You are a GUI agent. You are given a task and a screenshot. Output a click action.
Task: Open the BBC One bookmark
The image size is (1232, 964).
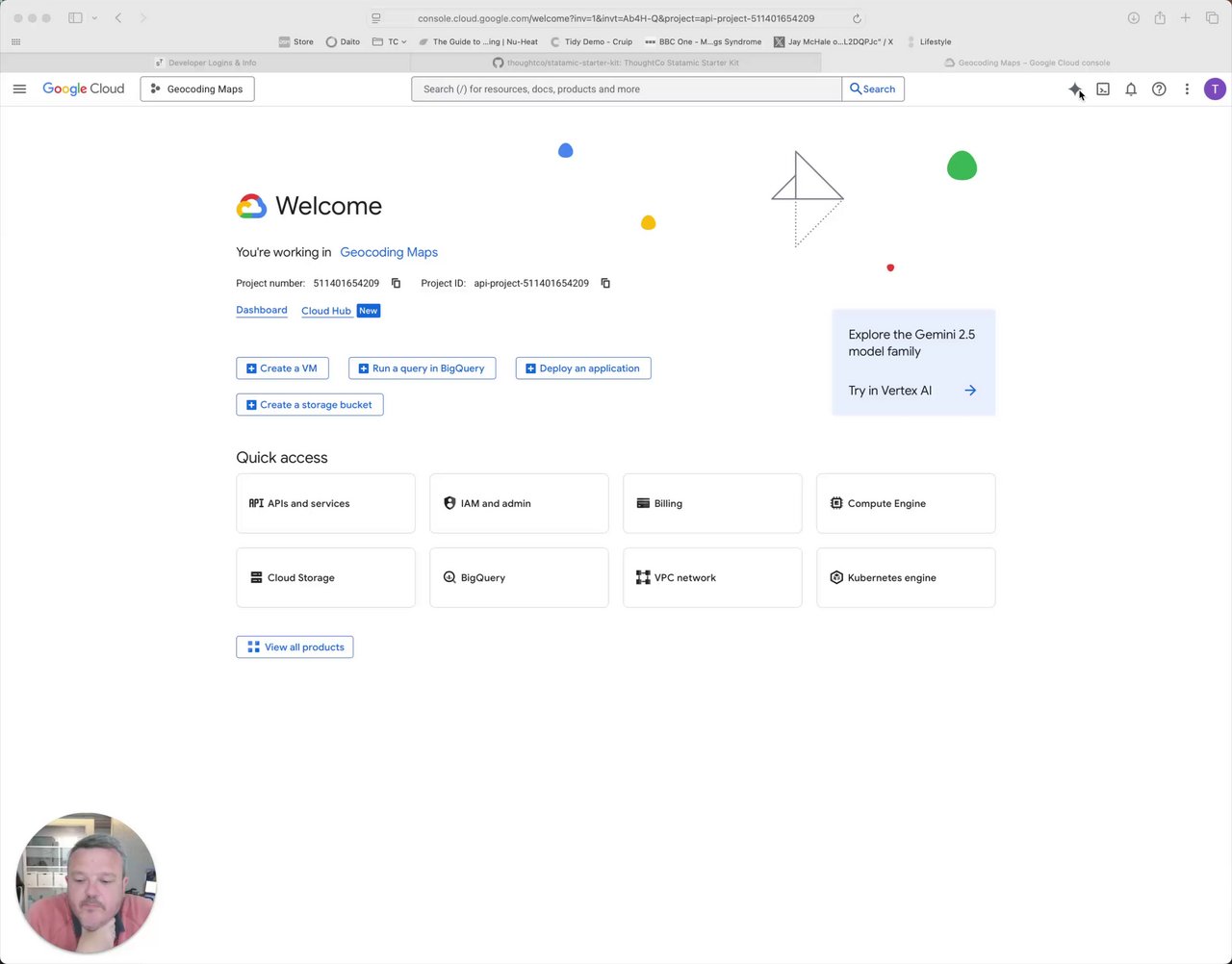[703, 41]
